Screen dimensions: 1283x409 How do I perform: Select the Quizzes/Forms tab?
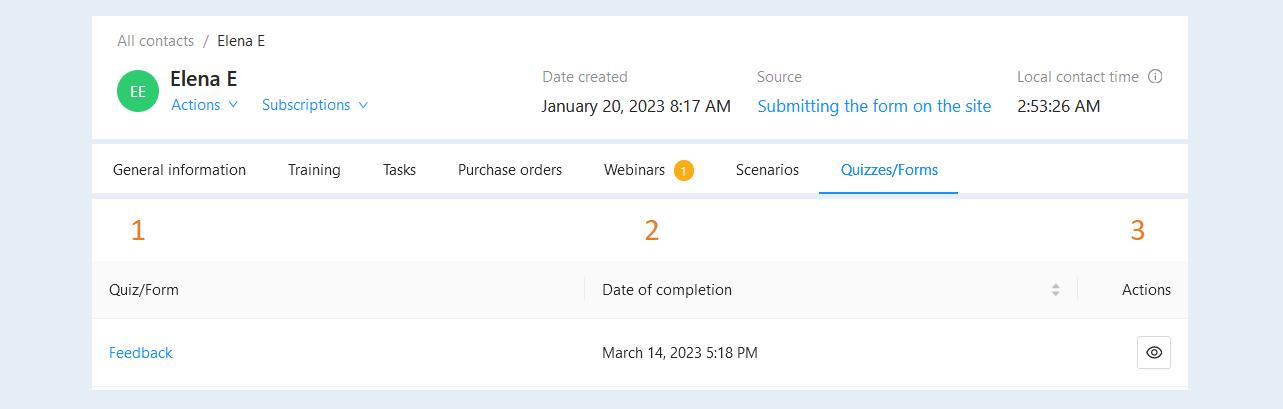pos(889,170)
